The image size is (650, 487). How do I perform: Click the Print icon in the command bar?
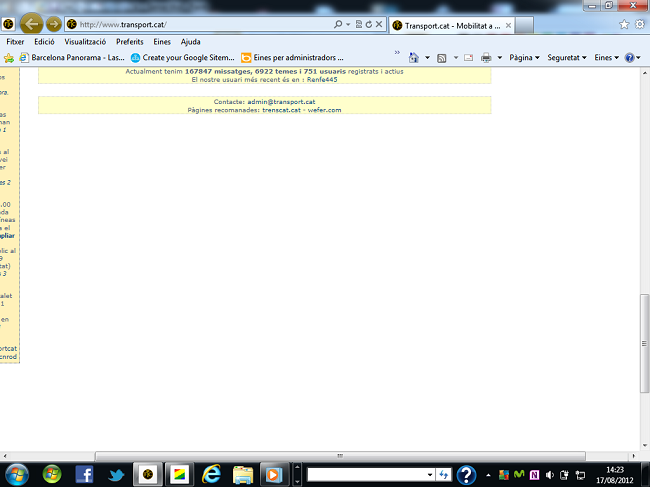tap(486, 58)
